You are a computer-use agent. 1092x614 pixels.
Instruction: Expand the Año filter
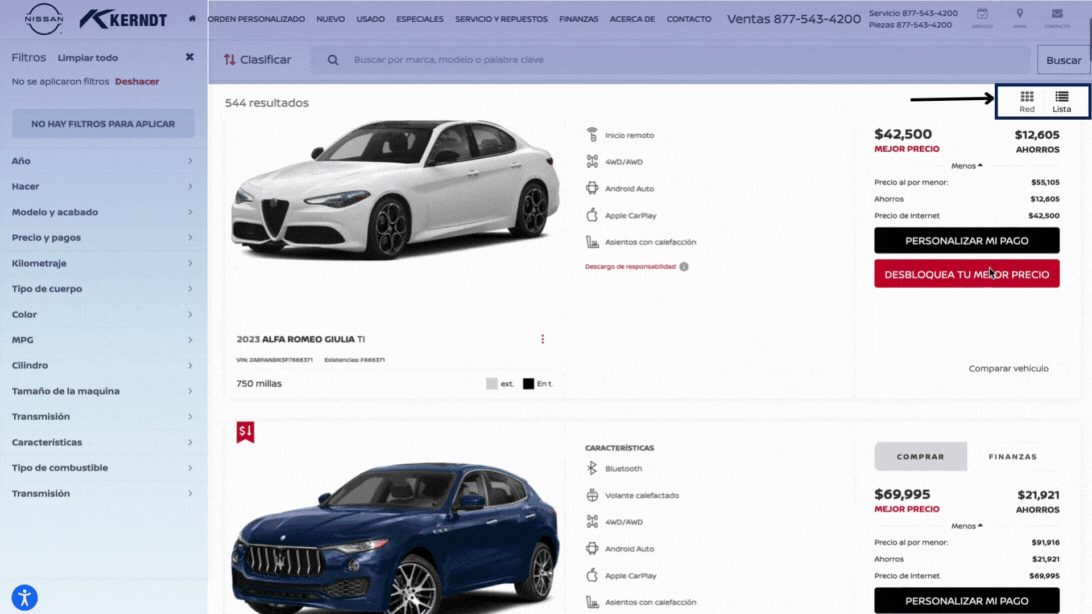[103, 161]
